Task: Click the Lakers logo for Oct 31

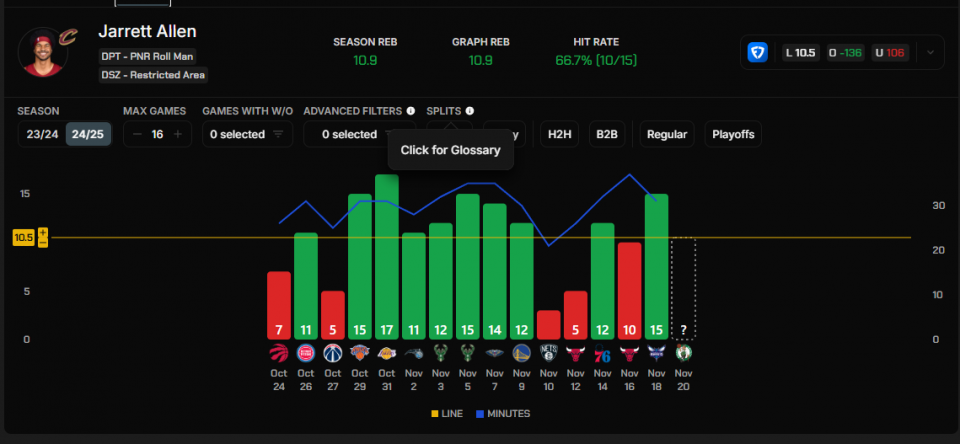Action: click(387, 353)
